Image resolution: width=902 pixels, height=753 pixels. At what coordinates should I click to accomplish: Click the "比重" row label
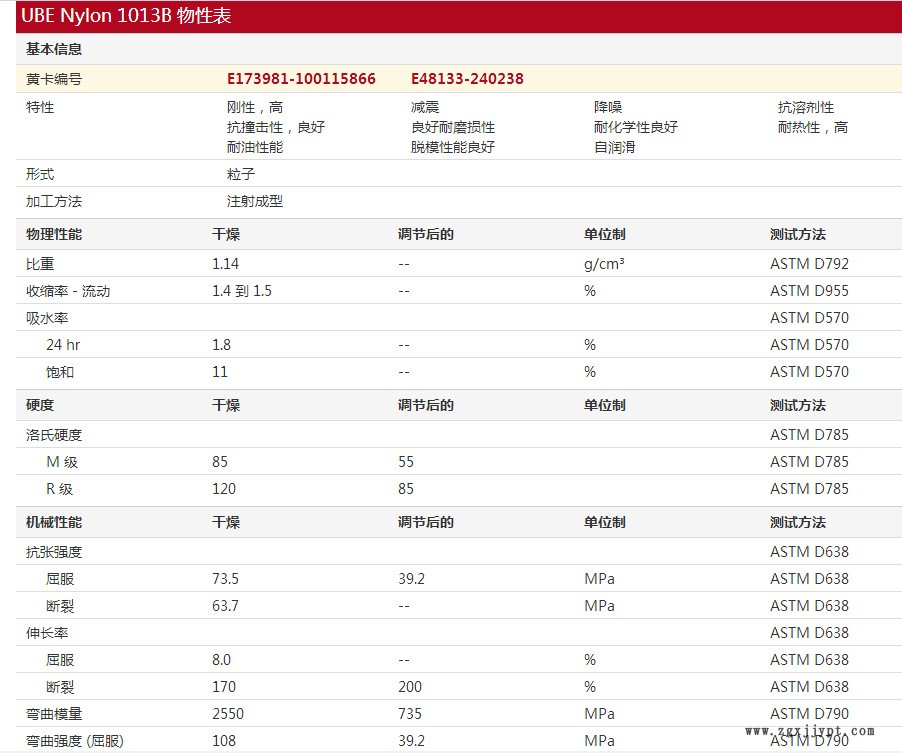[x=40, y=264]
